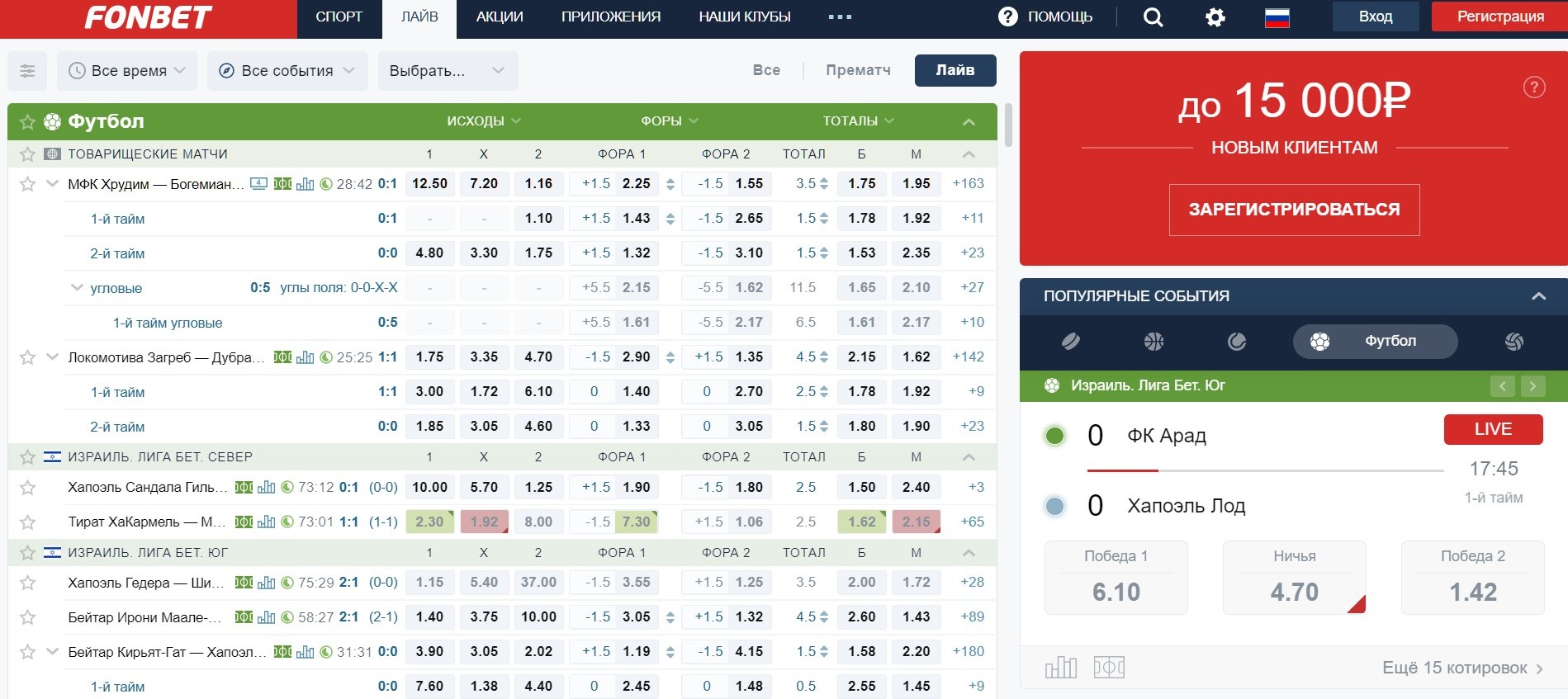Go to the СПОРТ section
1568x699 pixels.
coord(339,17)
